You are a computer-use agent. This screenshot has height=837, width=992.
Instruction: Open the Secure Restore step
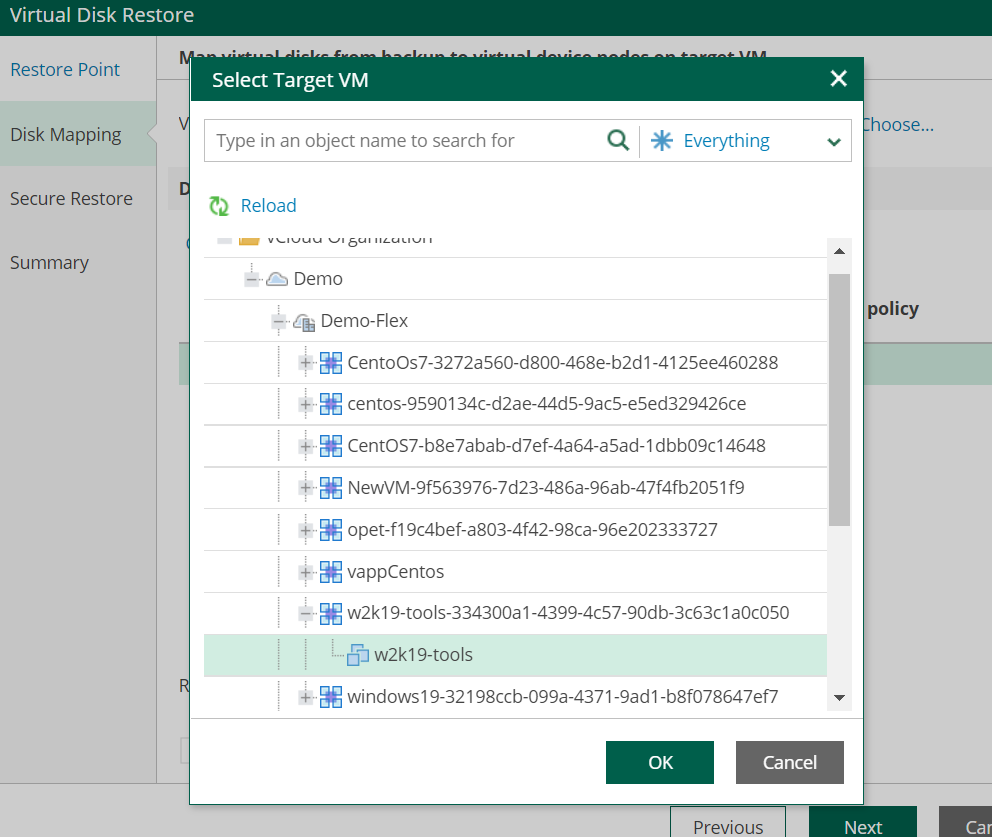point(71,199)
